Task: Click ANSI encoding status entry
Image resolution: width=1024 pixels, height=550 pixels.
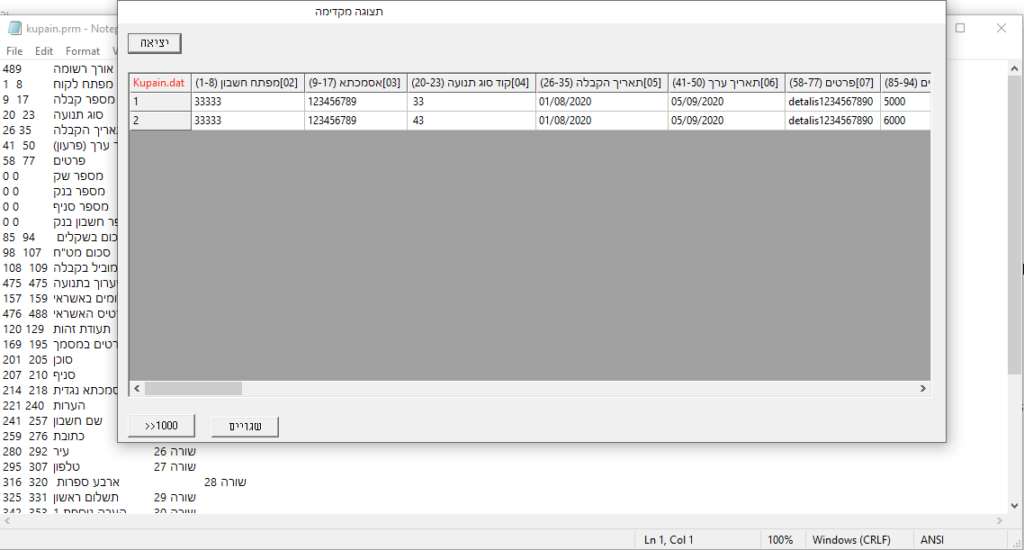Action: [932, 540]
